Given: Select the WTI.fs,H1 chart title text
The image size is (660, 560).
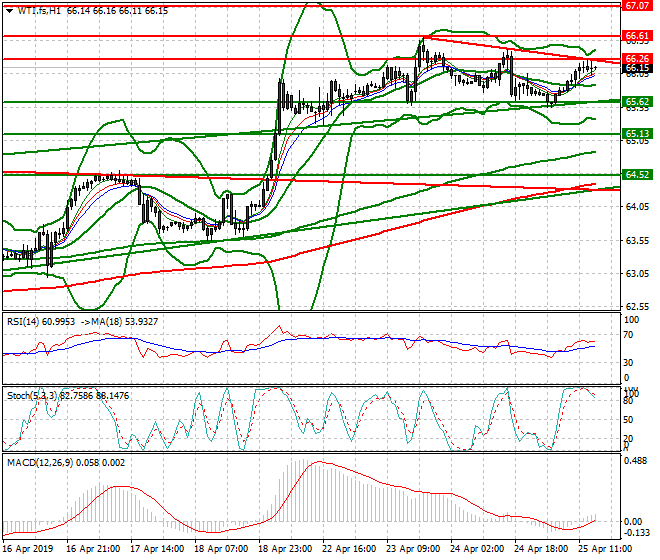Looking at the screenshot, I should (x=40, y=11).
